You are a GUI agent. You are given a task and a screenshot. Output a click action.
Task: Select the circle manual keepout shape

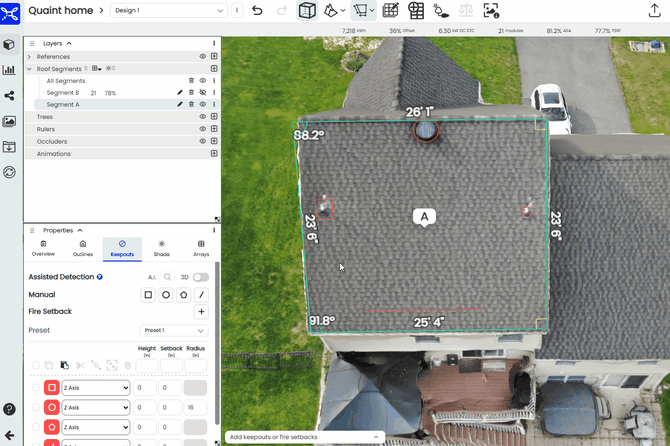[x=166, y=295]
